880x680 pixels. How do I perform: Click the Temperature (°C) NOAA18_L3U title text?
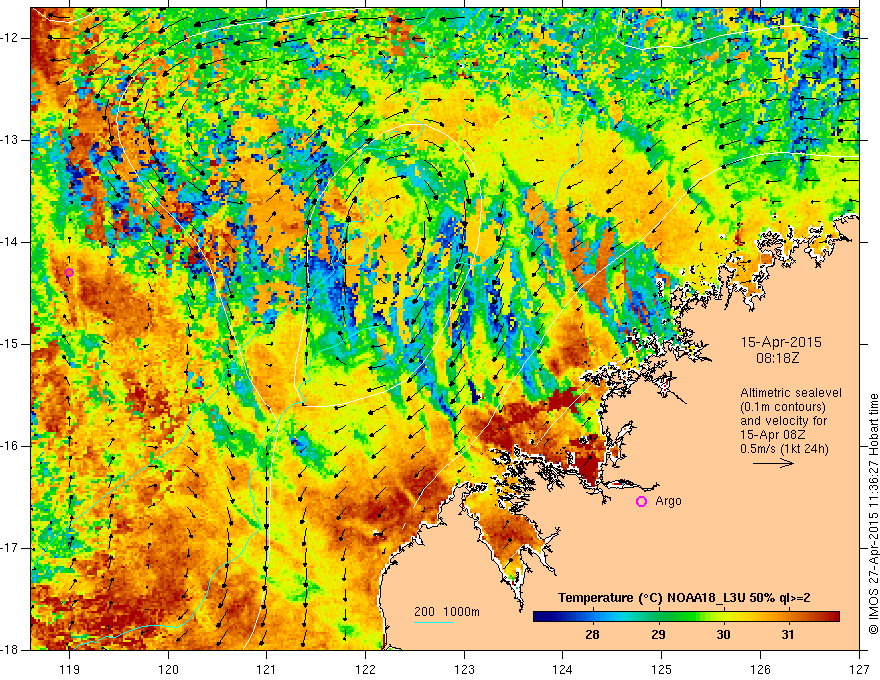[x=684, y=598]
